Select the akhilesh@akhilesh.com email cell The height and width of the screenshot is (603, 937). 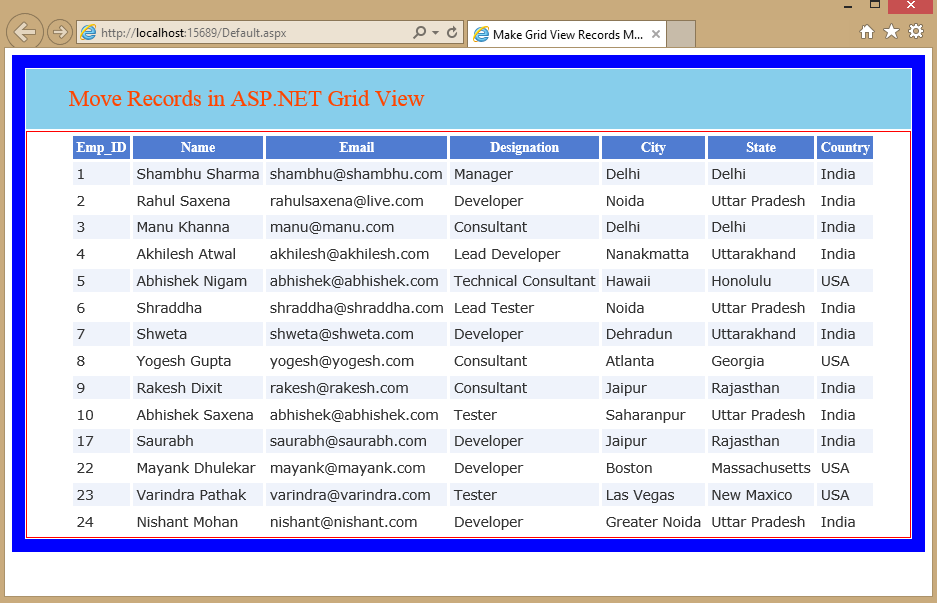[x=356, y=254]
